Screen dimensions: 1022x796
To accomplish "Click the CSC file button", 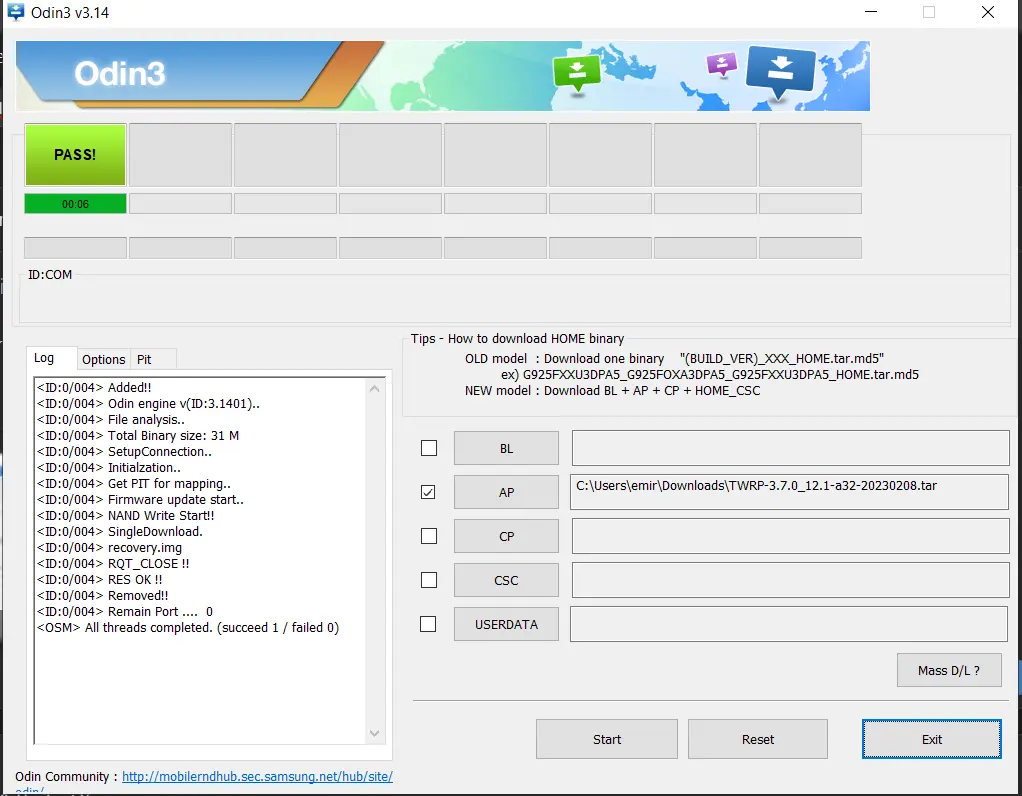I will coord(506,580).
